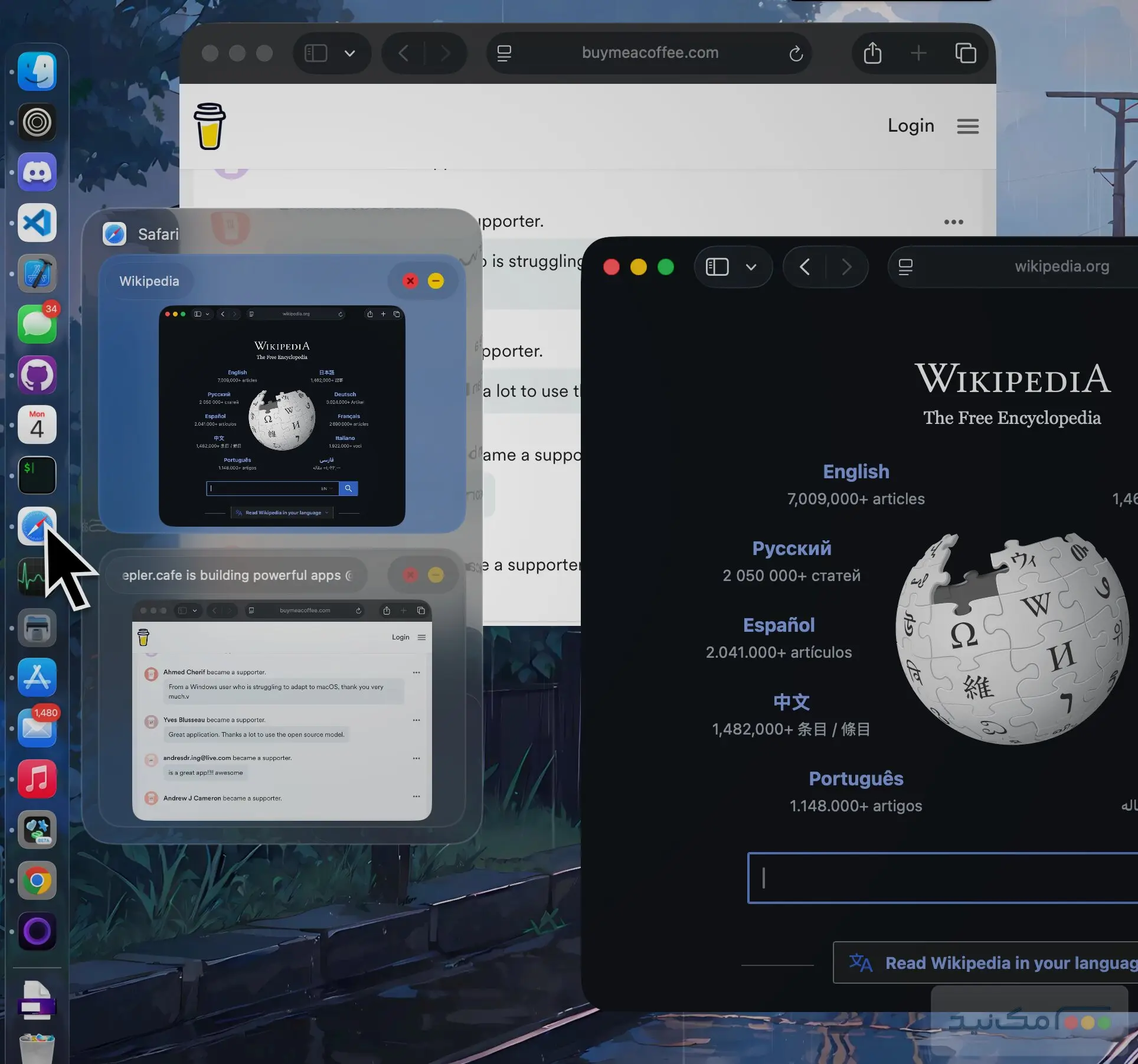This screenshot has height=1064, width=1138.
Task: Click the Login link on buymeacoffee
Action: pos(911,126)
